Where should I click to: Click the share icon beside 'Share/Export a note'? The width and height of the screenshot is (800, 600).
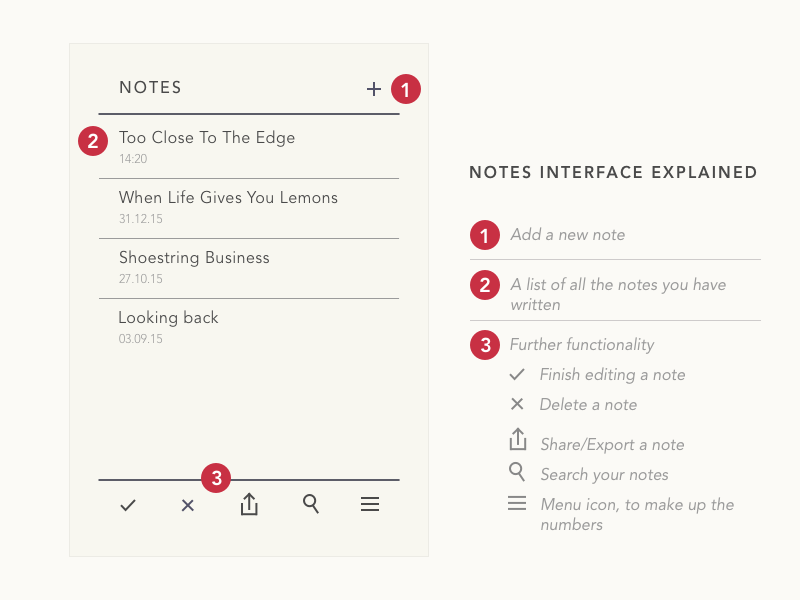pos(517,440)
